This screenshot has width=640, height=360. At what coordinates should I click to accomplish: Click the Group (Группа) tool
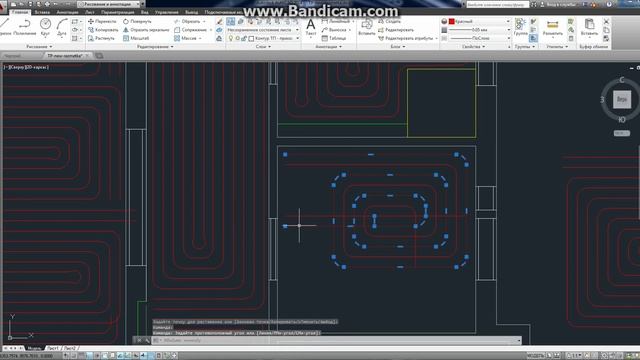(520, 27)
